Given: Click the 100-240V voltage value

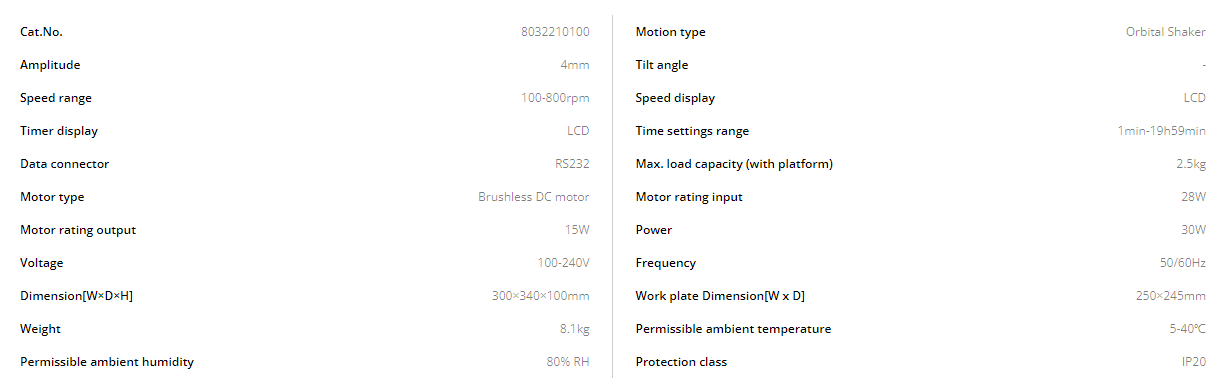Looking at the screenshot, I should pyautogui.click(x=564, y=263).
